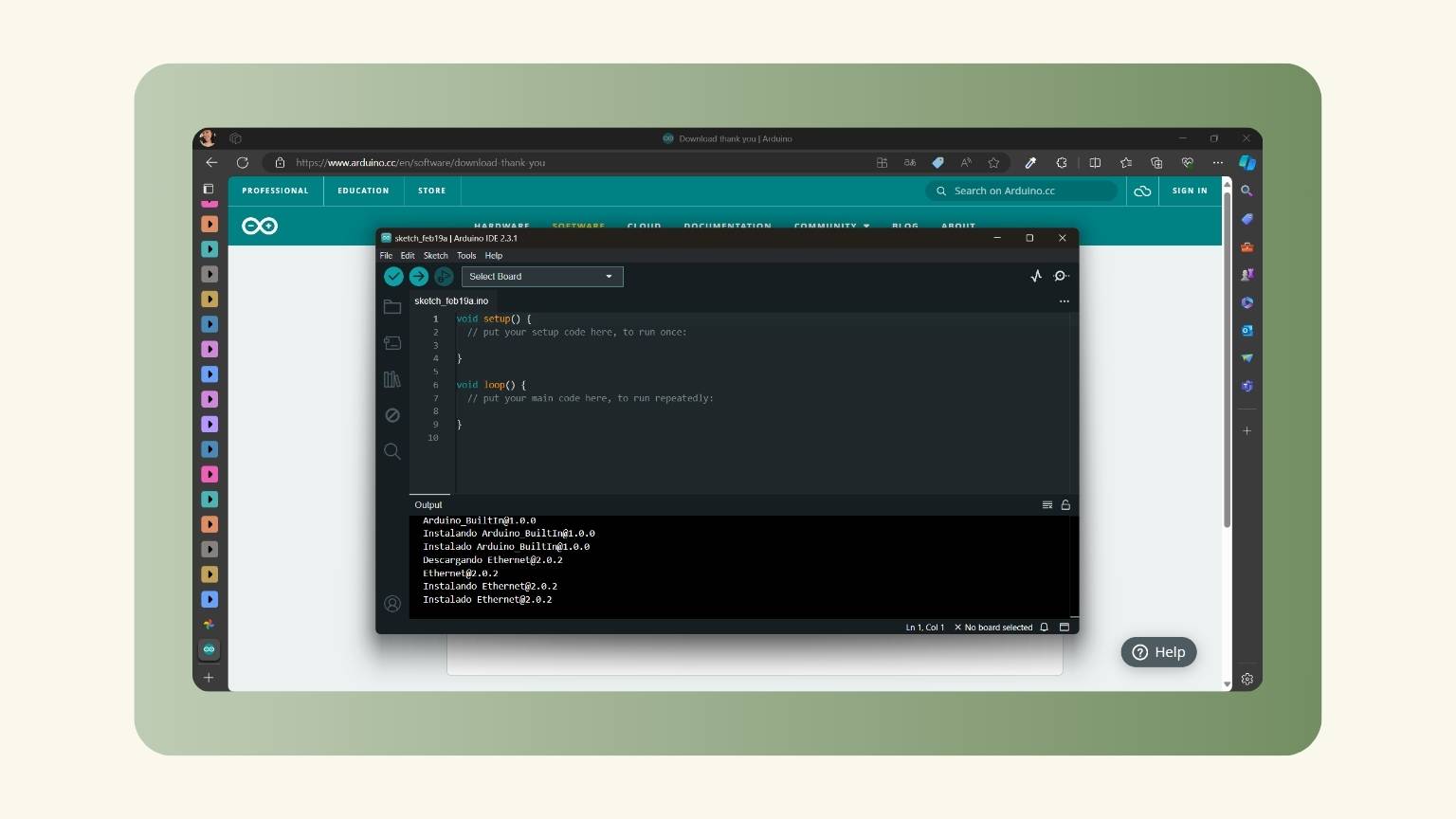This screenshot has width=1456, height=819.
Task: Click SIGN IN on Arduino site
Action: (x=1190, y=191)
